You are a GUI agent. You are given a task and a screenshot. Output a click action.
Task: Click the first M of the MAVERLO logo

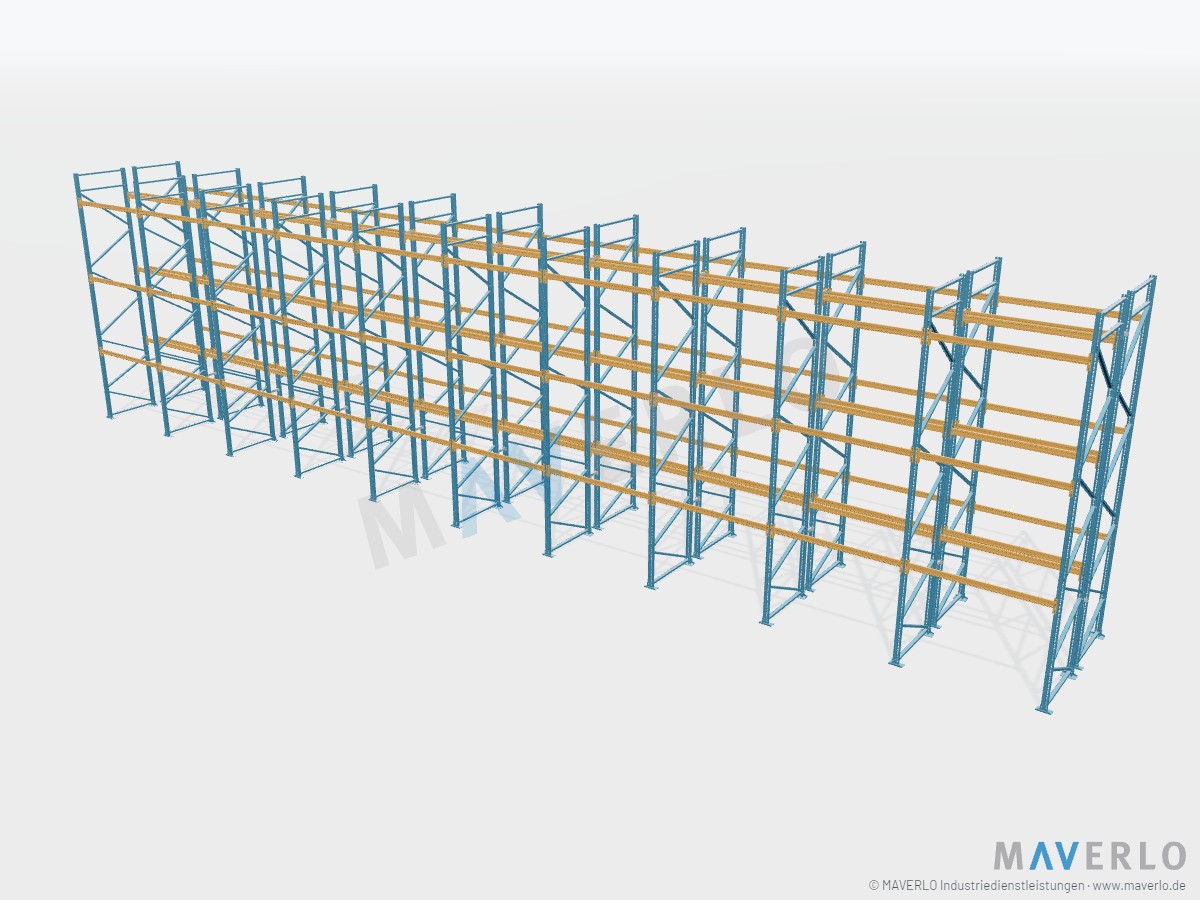pyautogui.click(x=1008, y=856)
